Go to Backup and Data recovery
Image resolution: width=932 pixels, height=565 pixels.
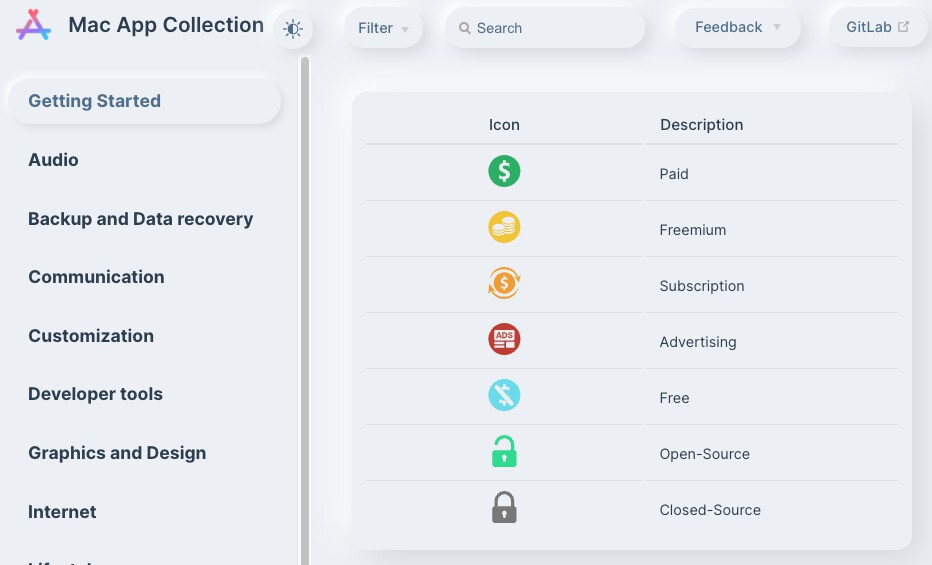point(140,219)
